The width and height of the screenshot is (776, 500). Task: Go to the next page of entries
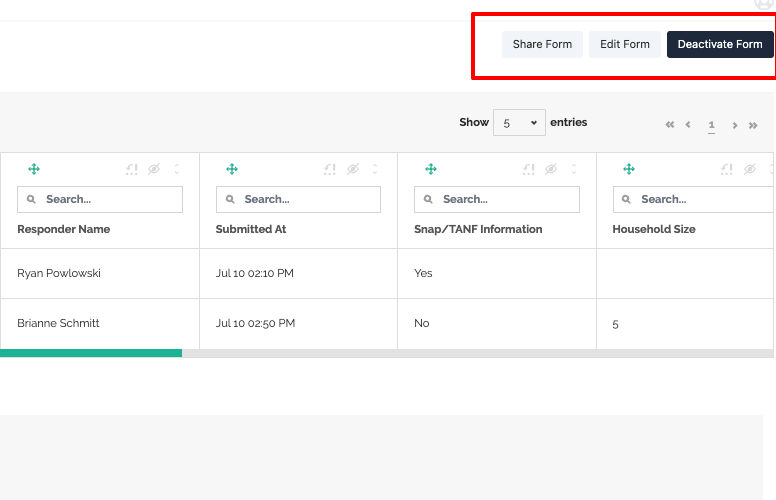pos(735,125)
